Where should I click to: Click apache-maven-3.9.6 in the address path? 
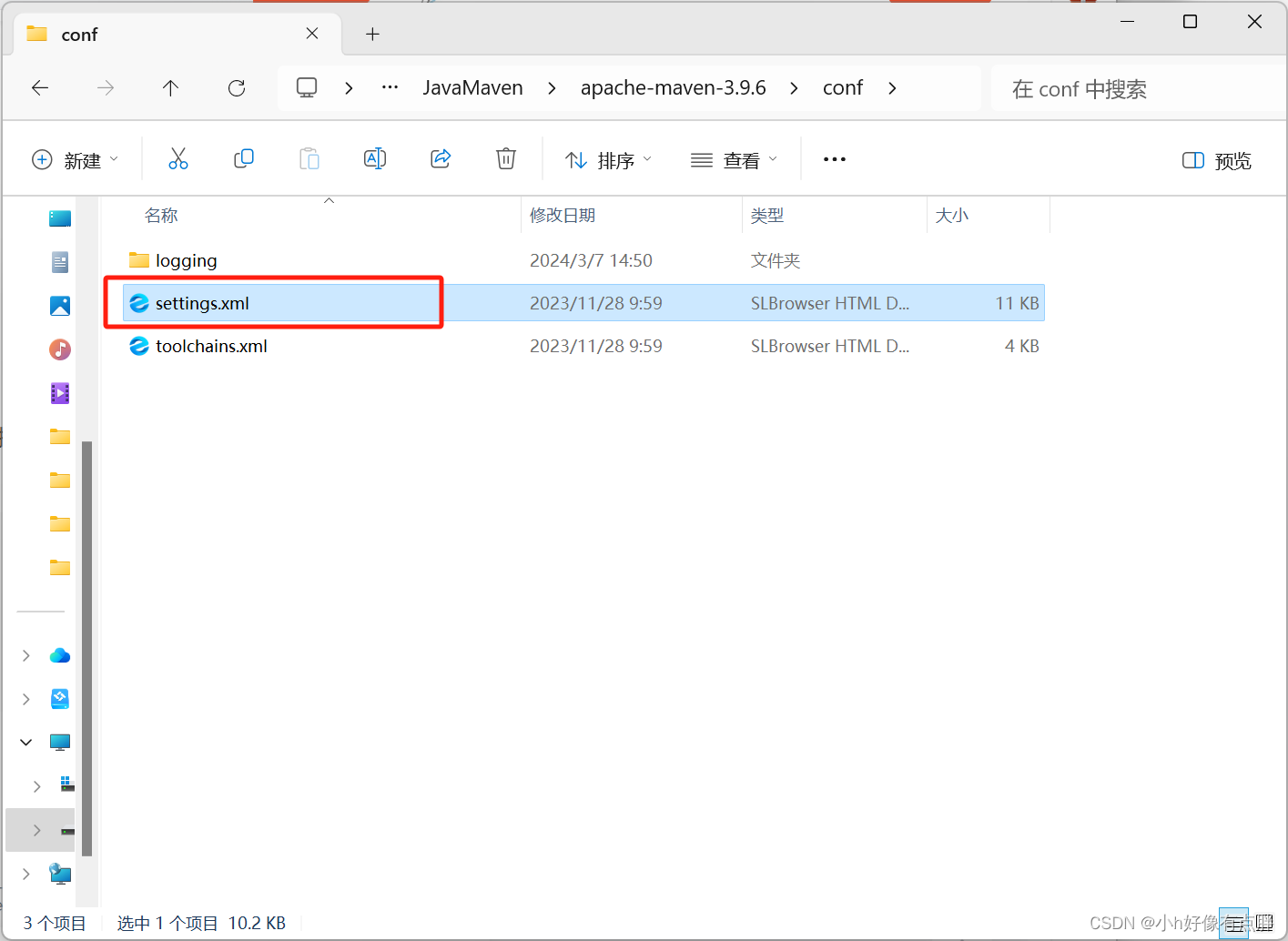pyautogui.click(x=673, y=87)
